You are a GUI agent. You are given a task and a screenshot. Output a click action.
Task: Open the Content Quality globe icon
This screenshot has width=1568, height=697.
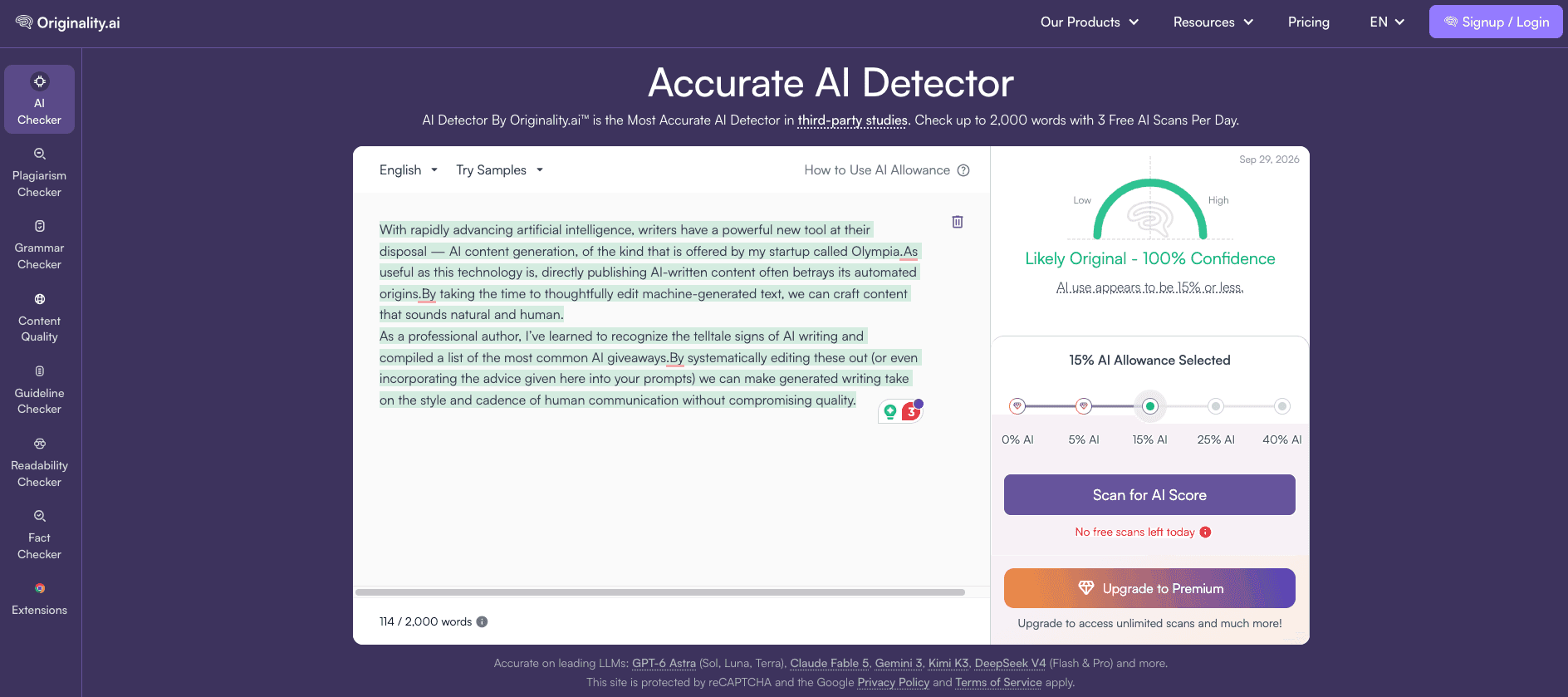[x=39, y=299]
